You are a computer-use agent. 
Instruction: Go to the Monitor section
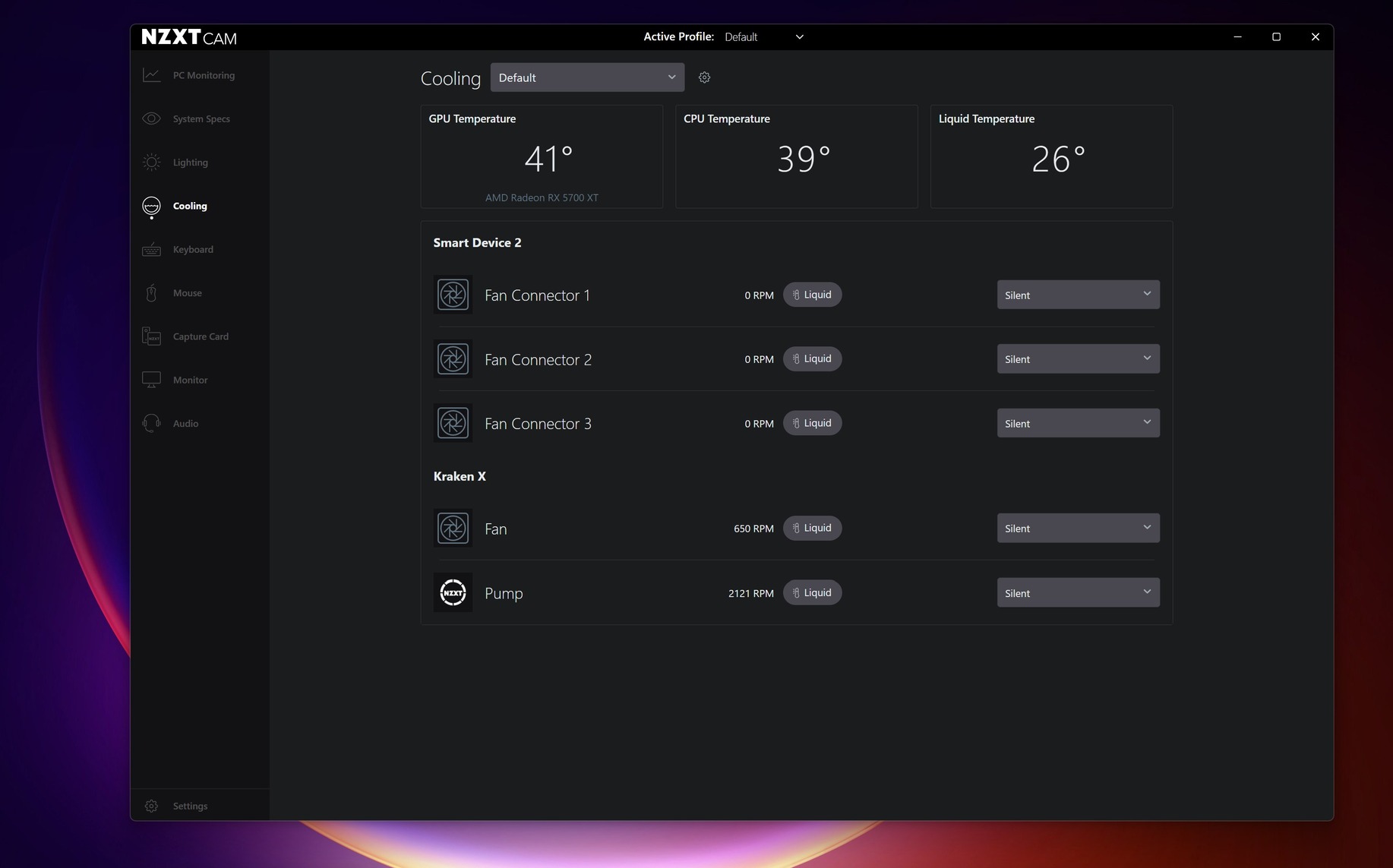(x=190, y=380)
